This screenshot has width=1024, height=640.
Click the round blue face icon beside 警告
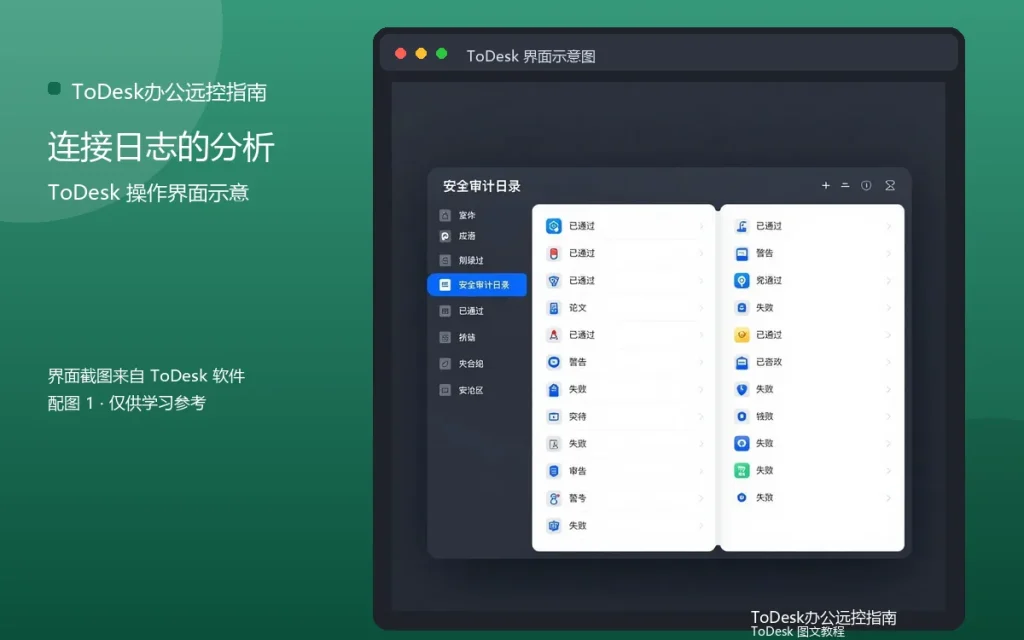pyautogui.click(x=554, y=362)
